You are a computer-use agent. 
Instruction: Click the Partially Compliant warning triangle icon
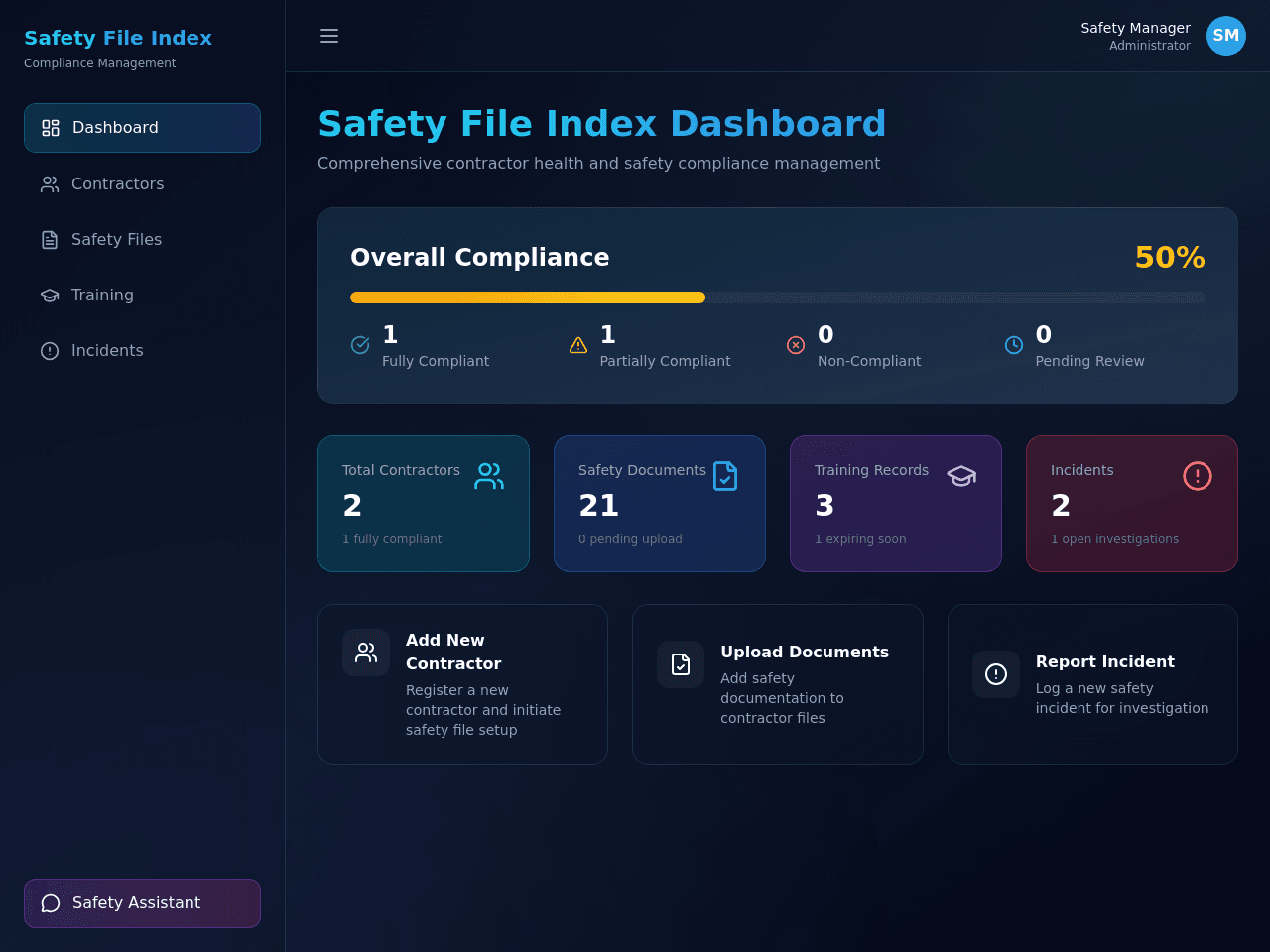pos(578,345)
